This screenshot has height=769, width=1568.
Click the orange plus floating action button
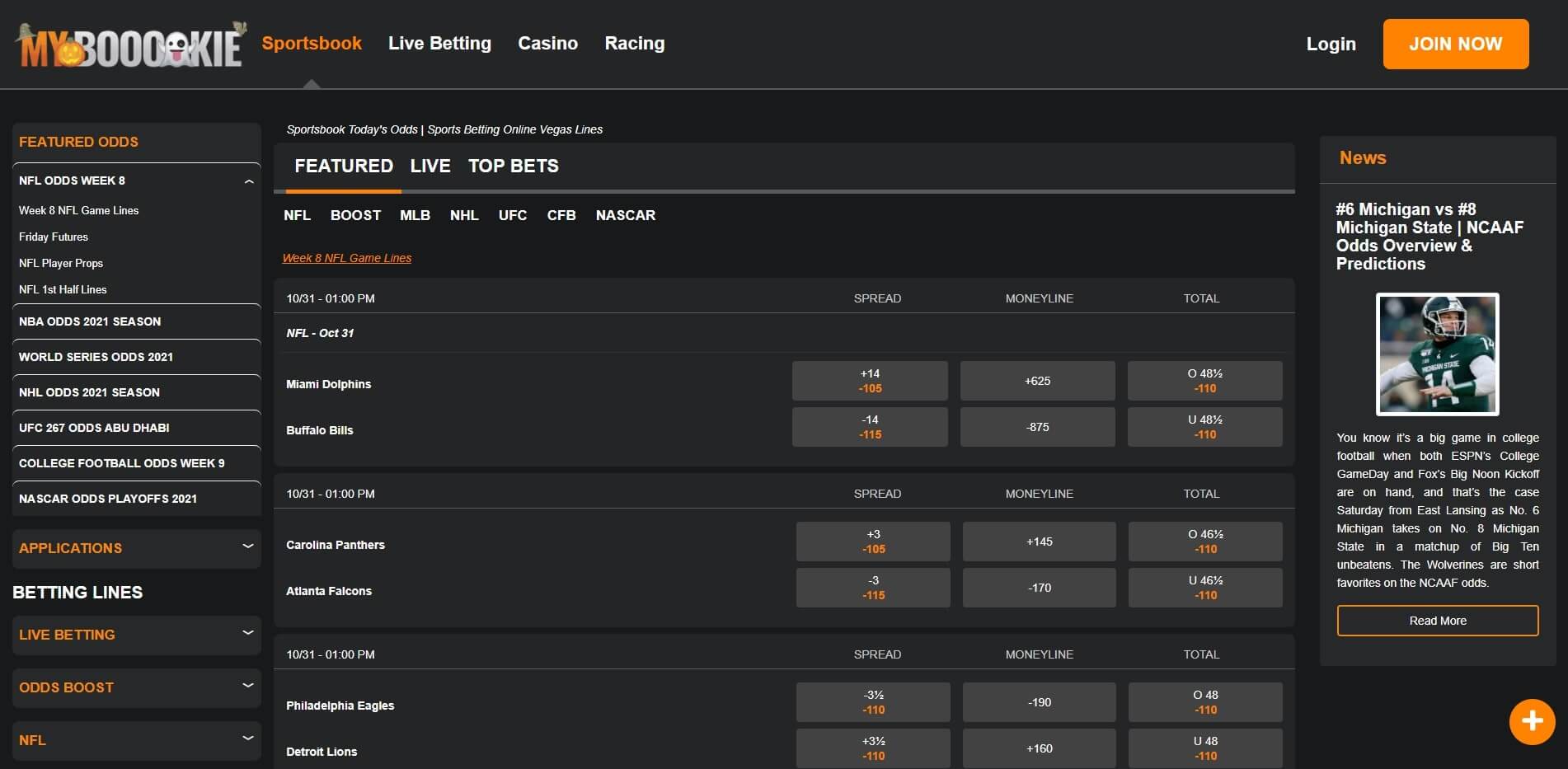pyautogui.click(x=1532, y=721)
